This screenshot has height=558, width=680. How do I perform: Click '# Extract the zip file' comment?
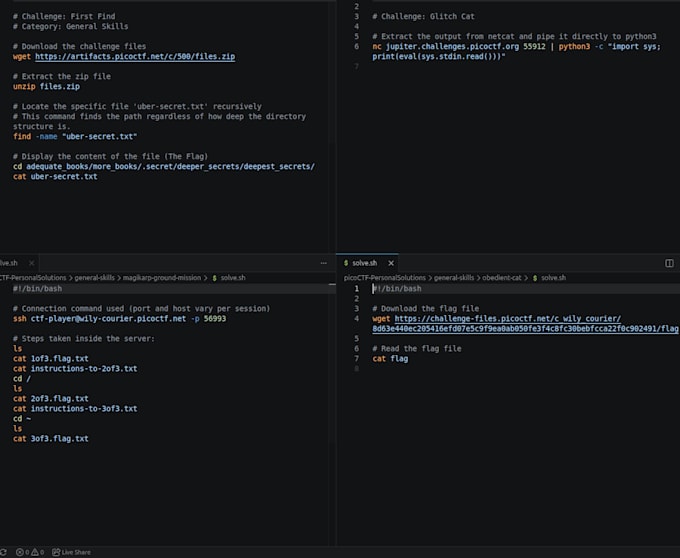(x=62, y=76)
